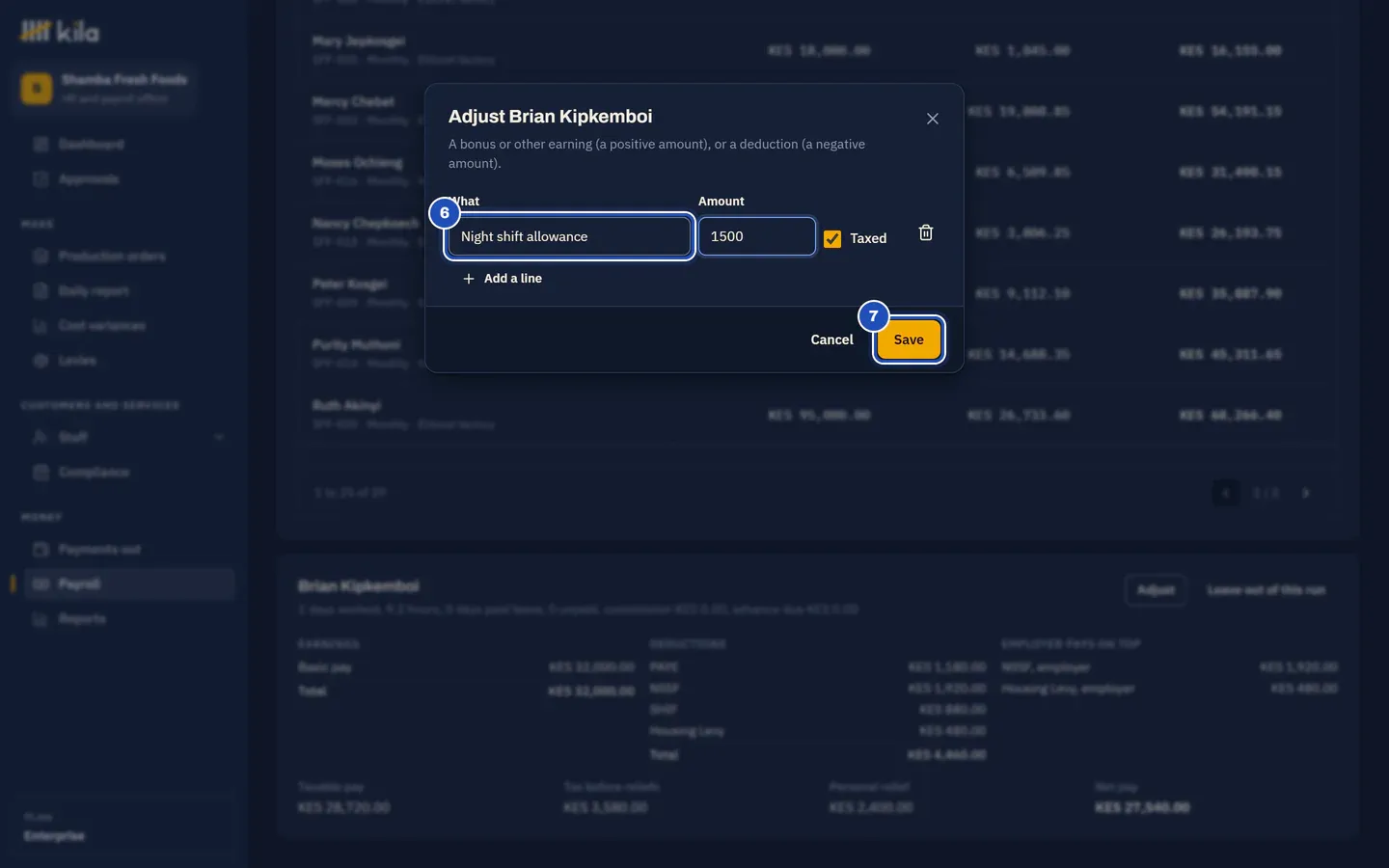Select the Ruth Akinyi row

pyautogui.click(x=818, y=415)
